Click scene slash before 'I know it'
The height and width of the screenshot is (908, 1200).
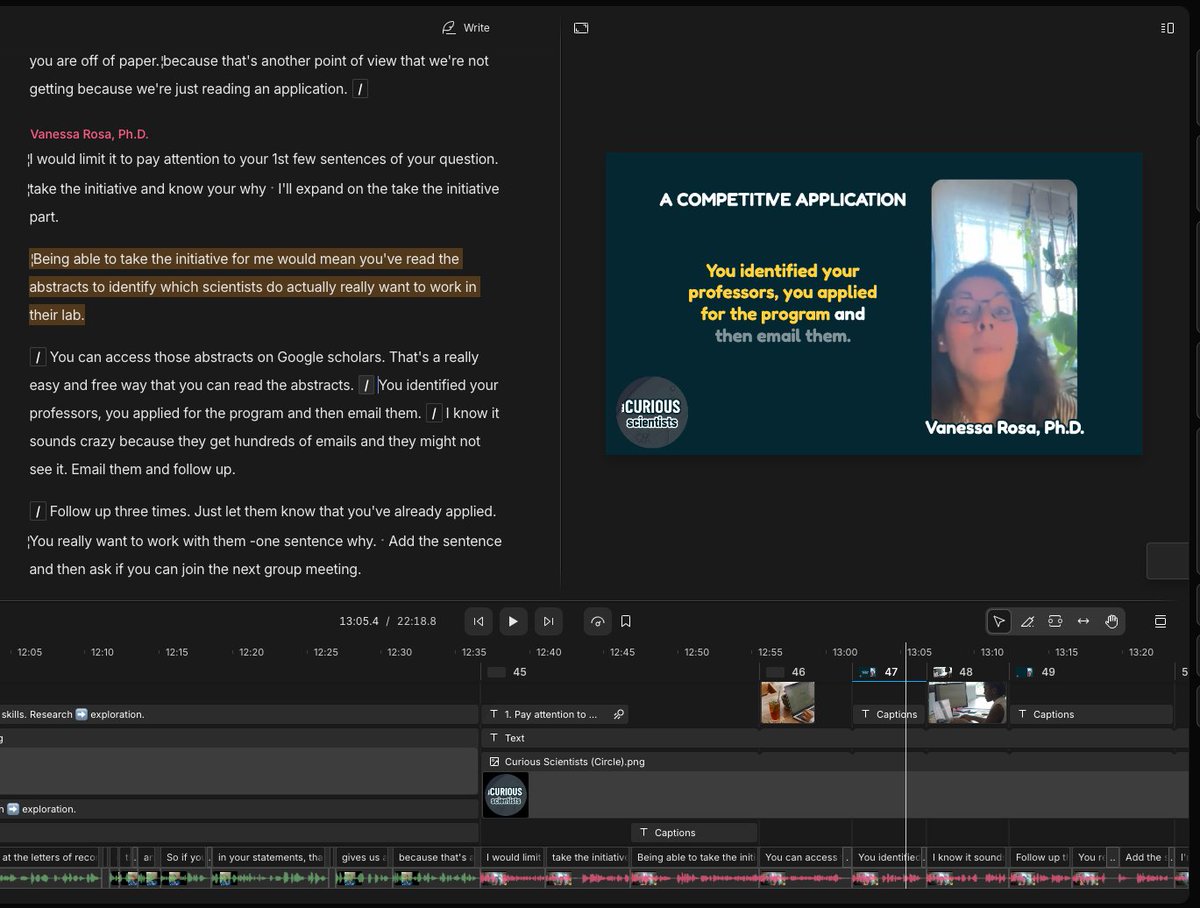(434, 413)
